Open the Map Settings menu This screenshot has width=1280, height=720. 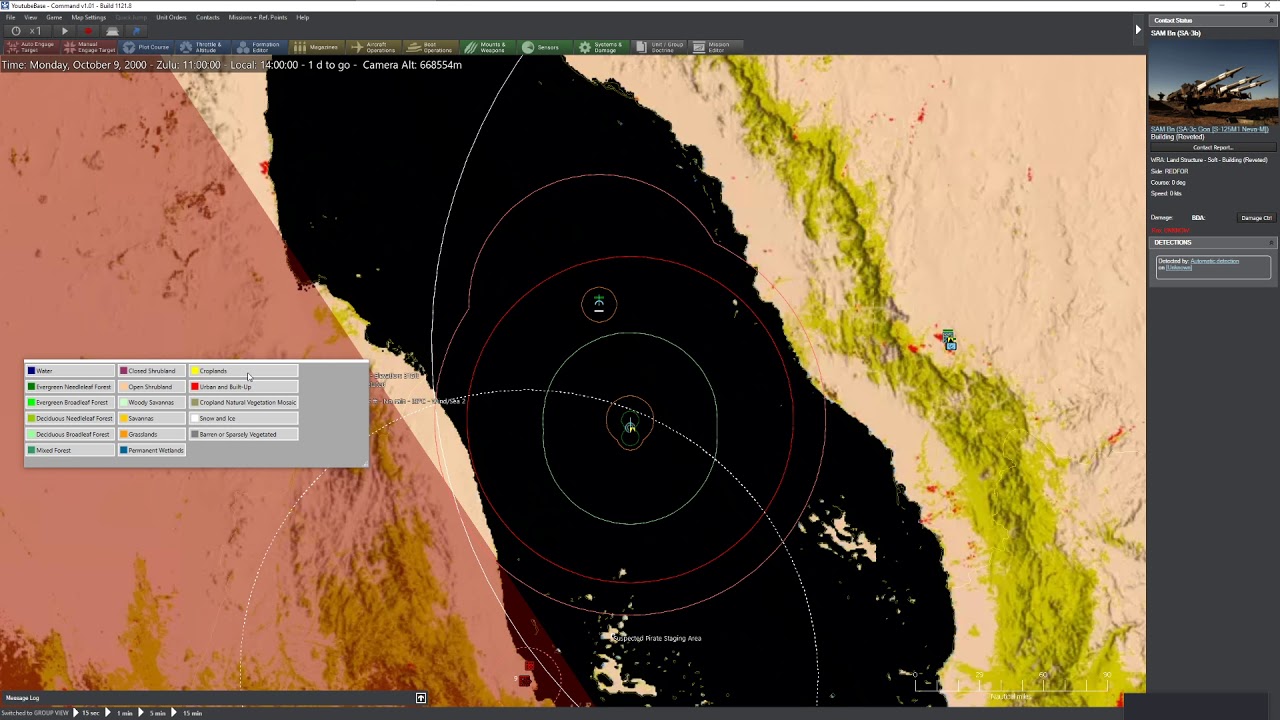point(88,17)
